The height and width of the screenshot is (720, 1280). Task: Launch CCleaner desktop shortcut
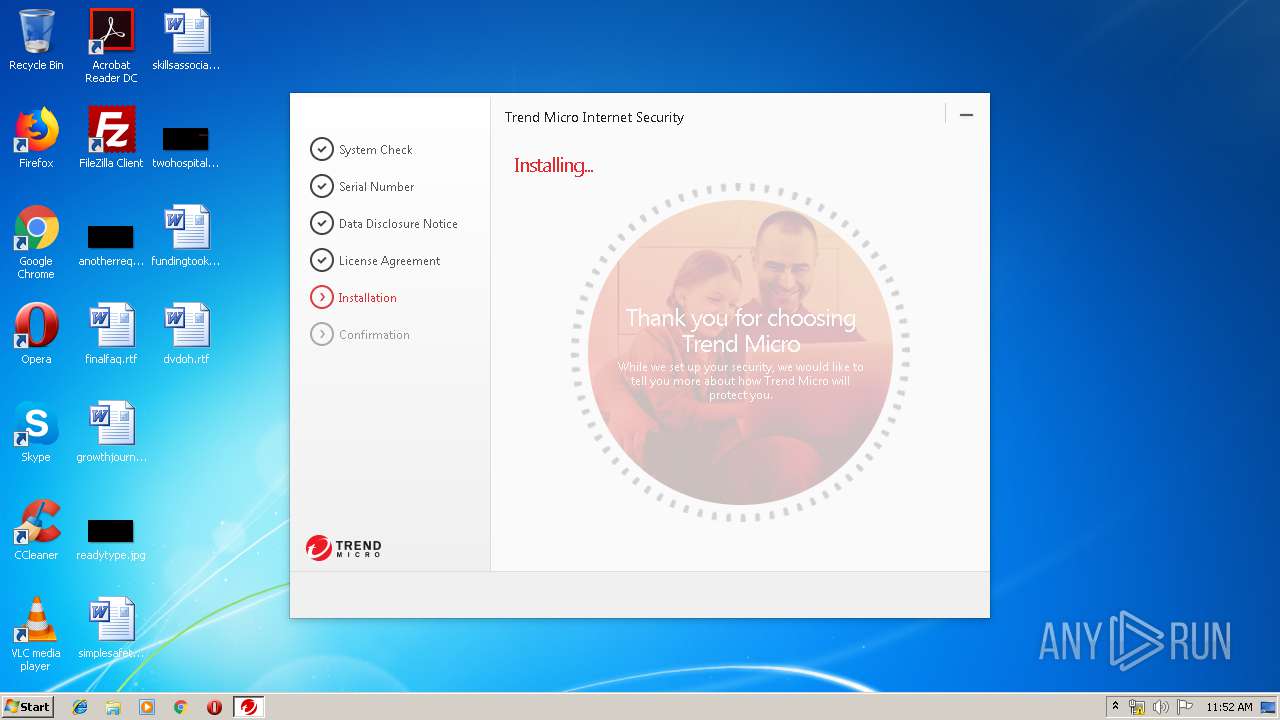[36, 530]
